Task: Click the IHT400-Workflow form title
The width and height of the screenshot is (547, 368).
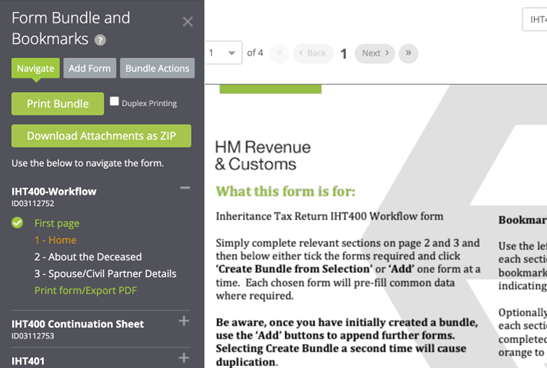Action: (54, 191)
